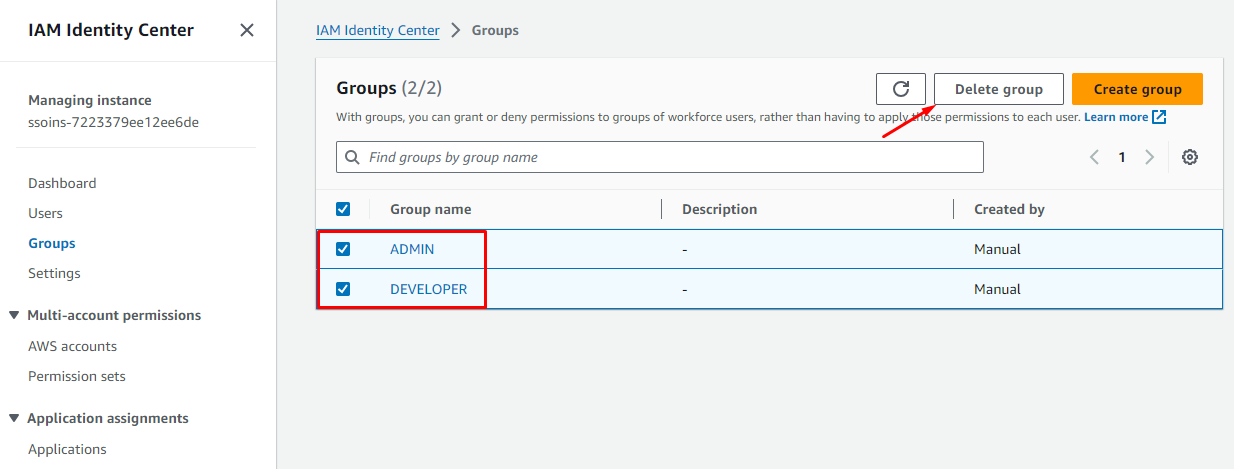Open table preferences gear icon
This screenshot has width=1234, height=469.
[1190, 157]
